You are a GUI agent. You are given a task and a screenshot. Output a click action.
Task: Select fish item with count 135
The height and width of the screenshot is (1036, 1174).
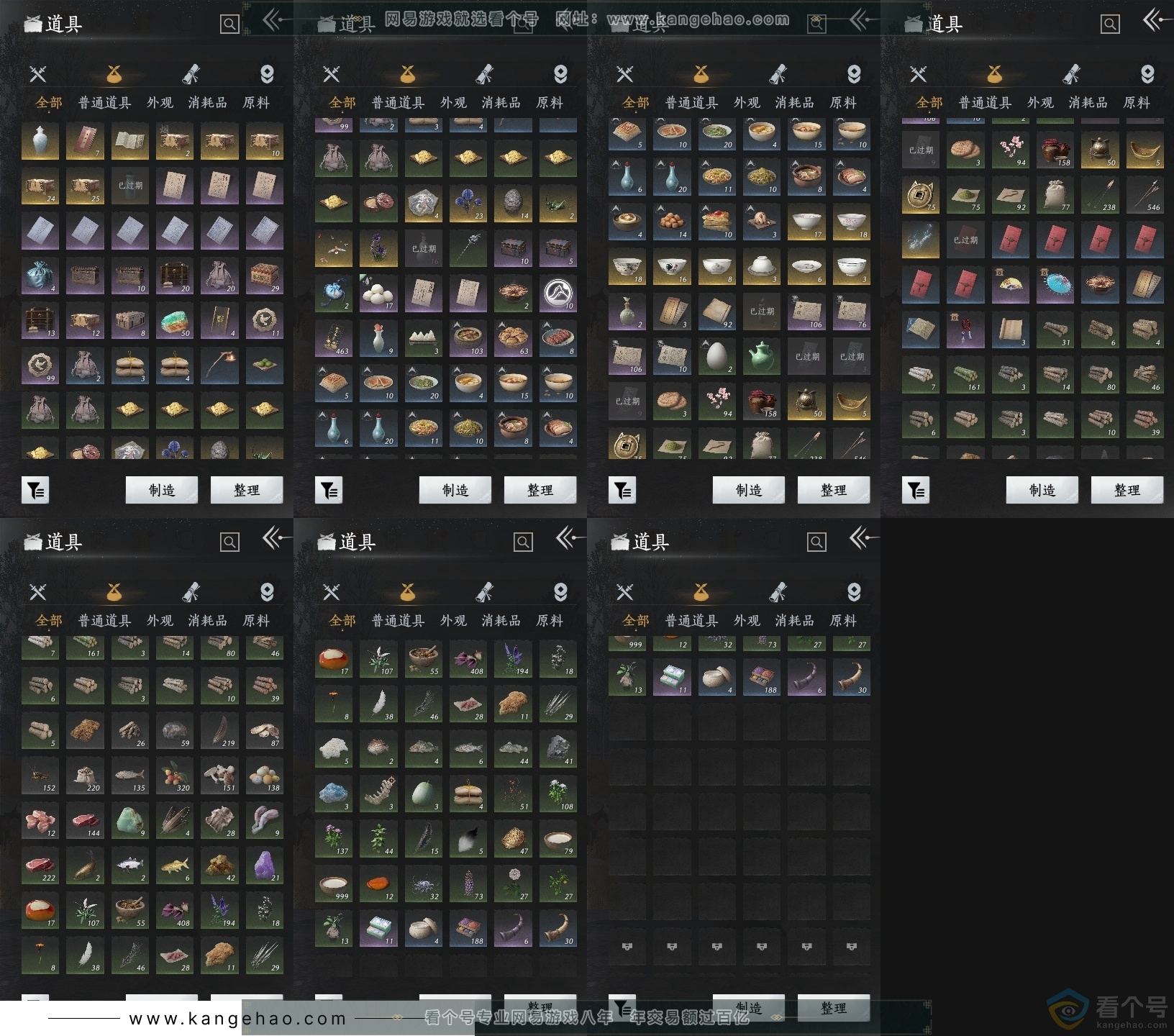[130, 776]
